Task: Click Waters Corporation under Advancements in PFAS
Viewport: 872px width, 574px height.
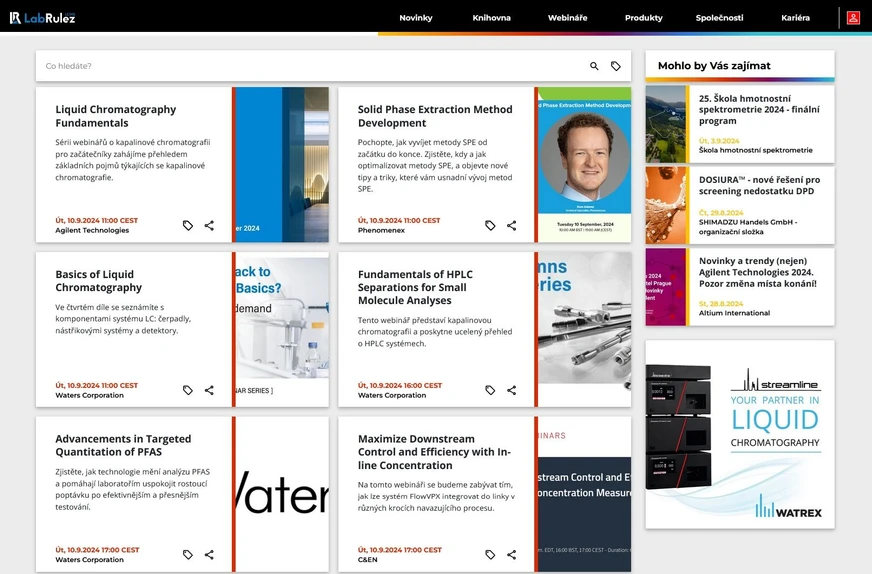Action: click(x=89, y=560)
